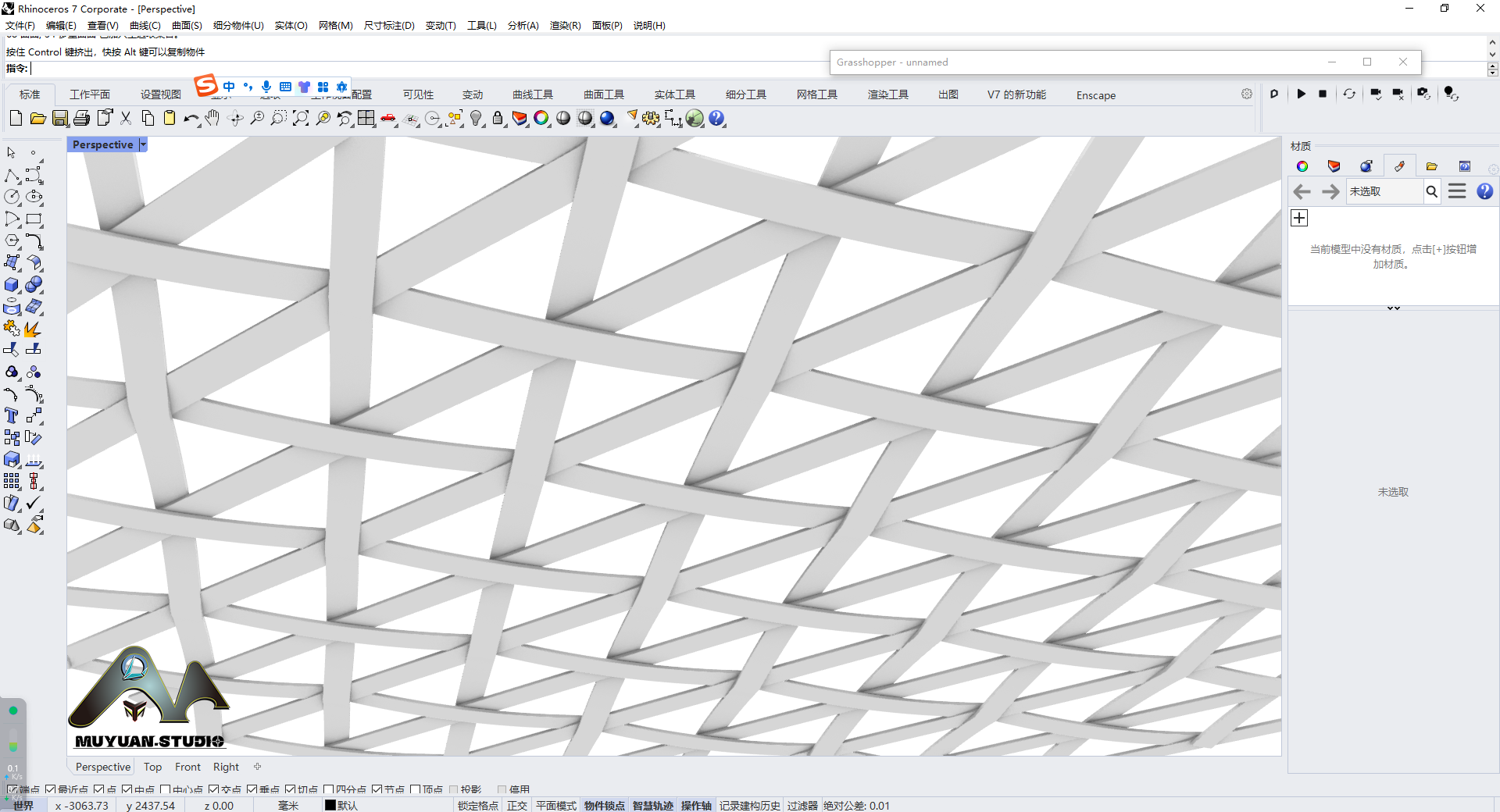Click the light bulb Hide icon

click(476, 118)
